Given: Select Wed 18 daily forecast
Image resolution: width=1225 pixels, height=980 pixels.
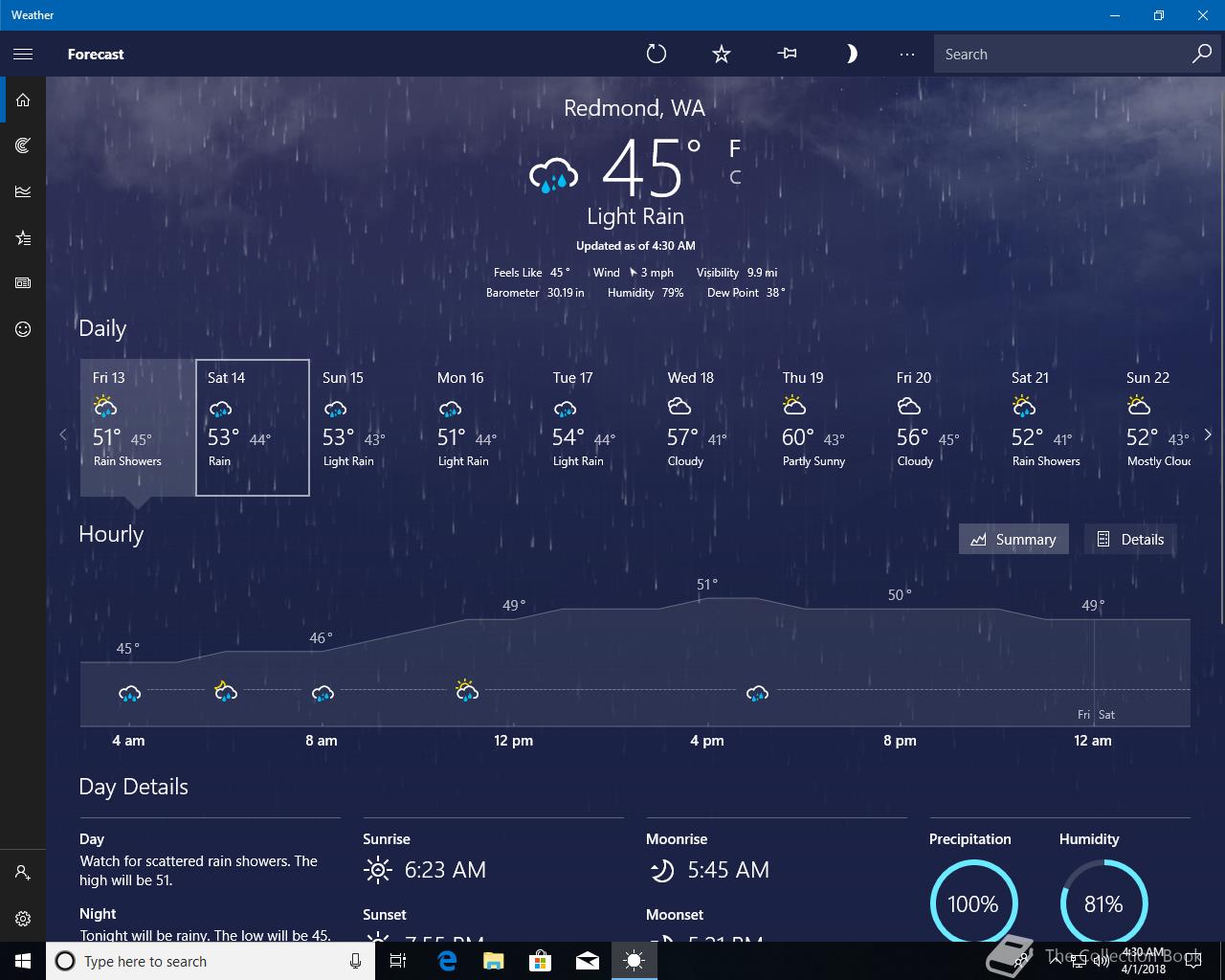Looking at the screenshot, I should [x=712, y=428].
